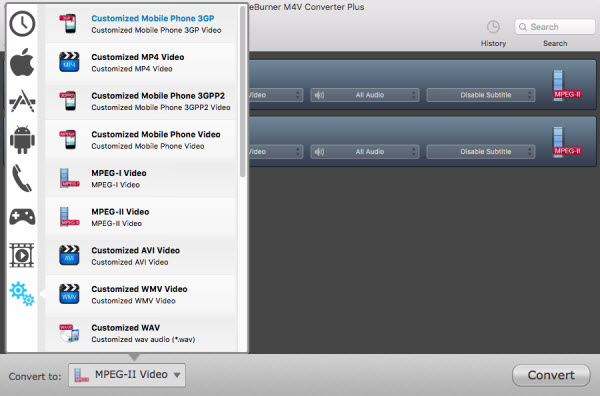The image size is (600, 396).
Task: Open the first row Video track dropdown
Action: pyautogui.click(x=276, y=95)
